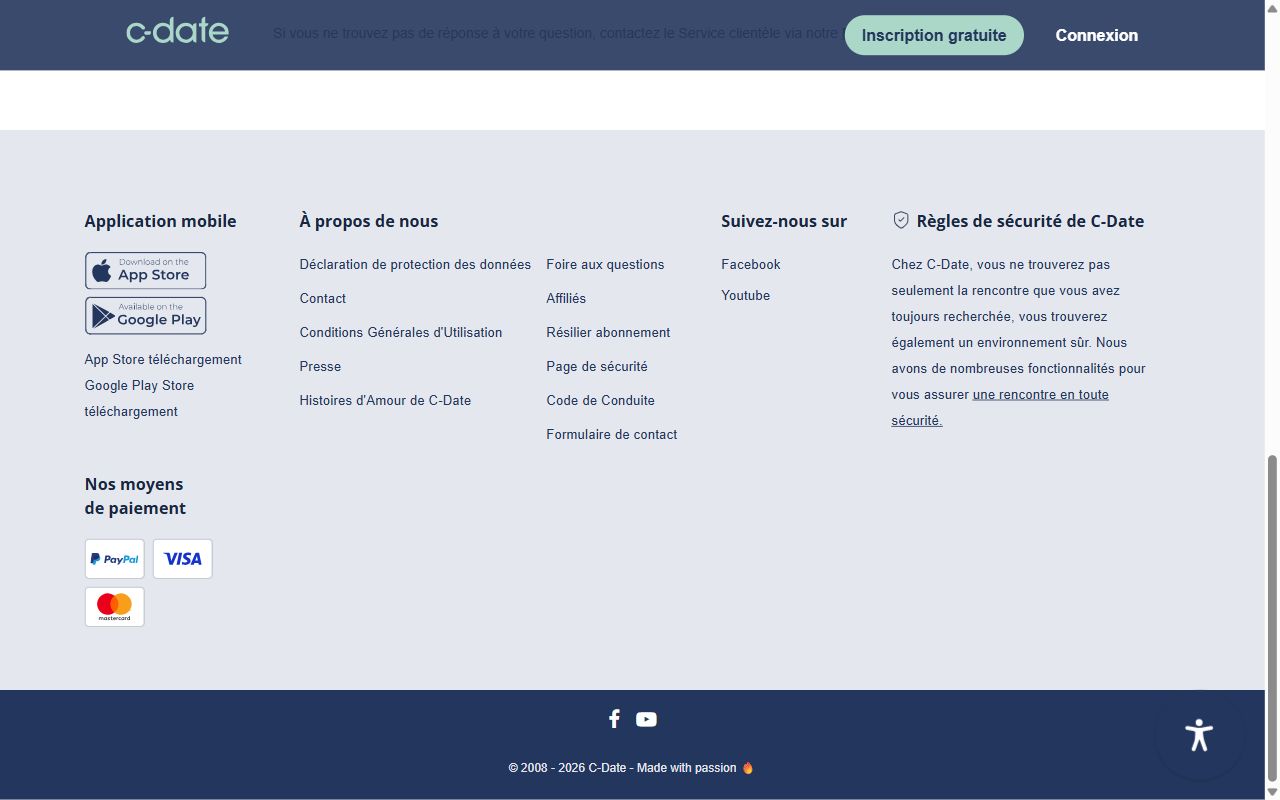Click the PayPal payment logo
Viewport: 1280px width, 800px height.
point(114,559)
